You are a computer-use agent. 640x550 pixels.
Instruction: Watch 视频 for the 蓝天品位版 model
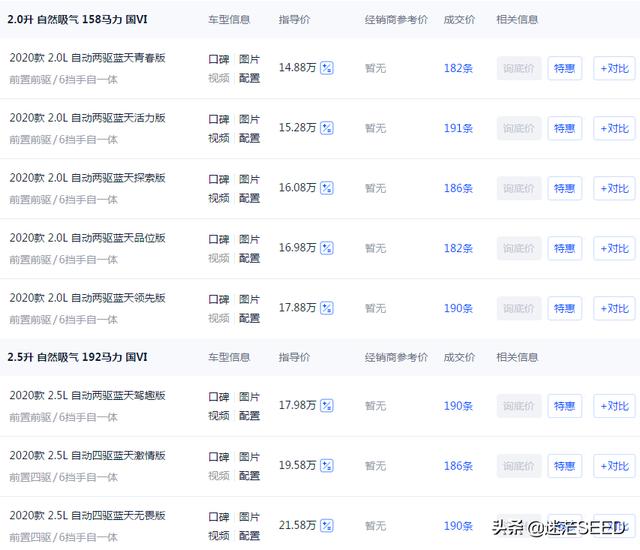[218, 258]
